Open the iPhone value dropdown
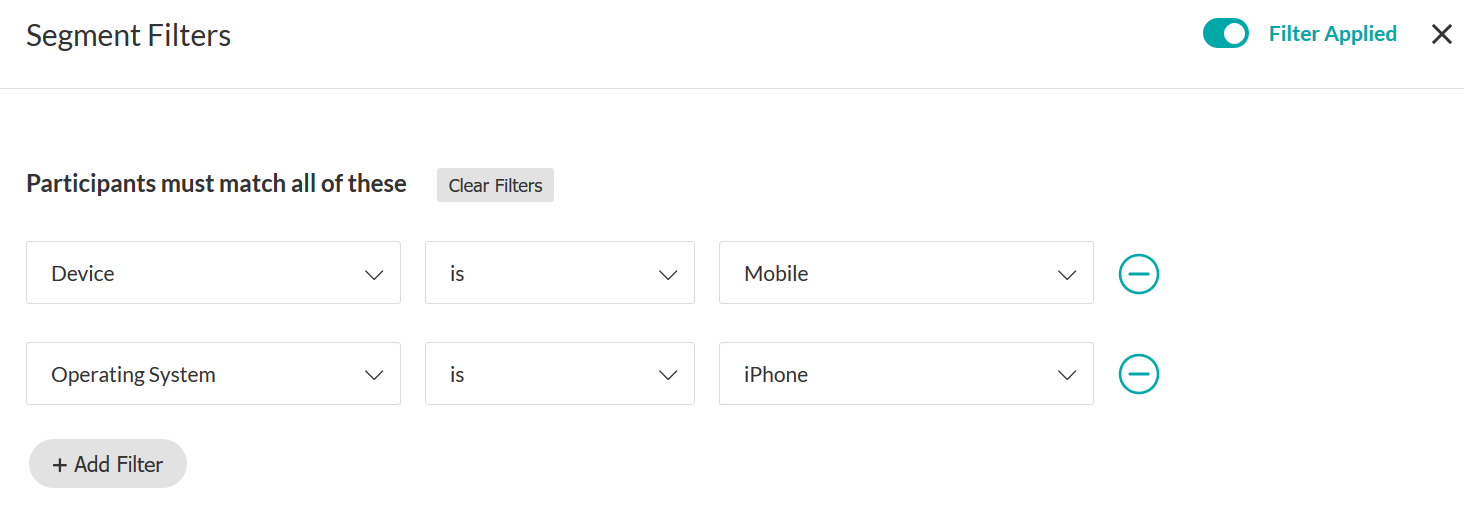 (x=906, y=374)
